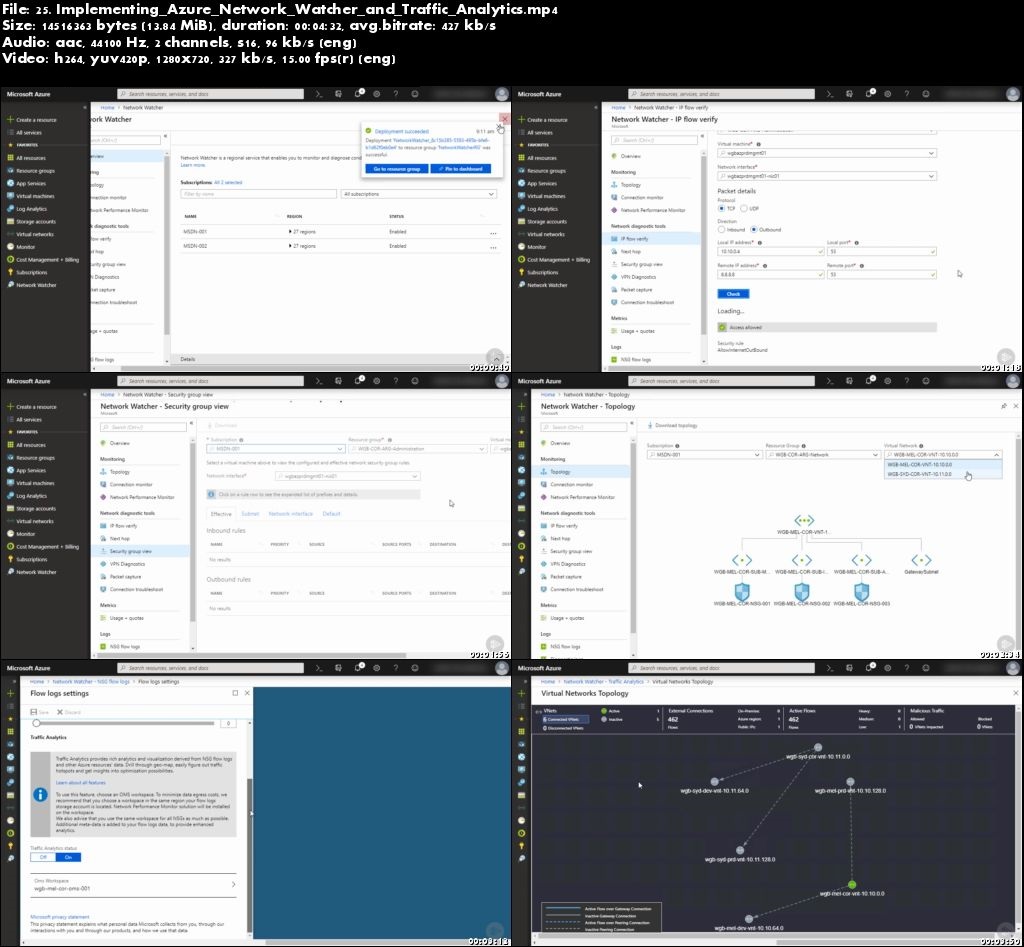
Task: Click the Local port info icon in IP flow verify
Action: point(856,243)
